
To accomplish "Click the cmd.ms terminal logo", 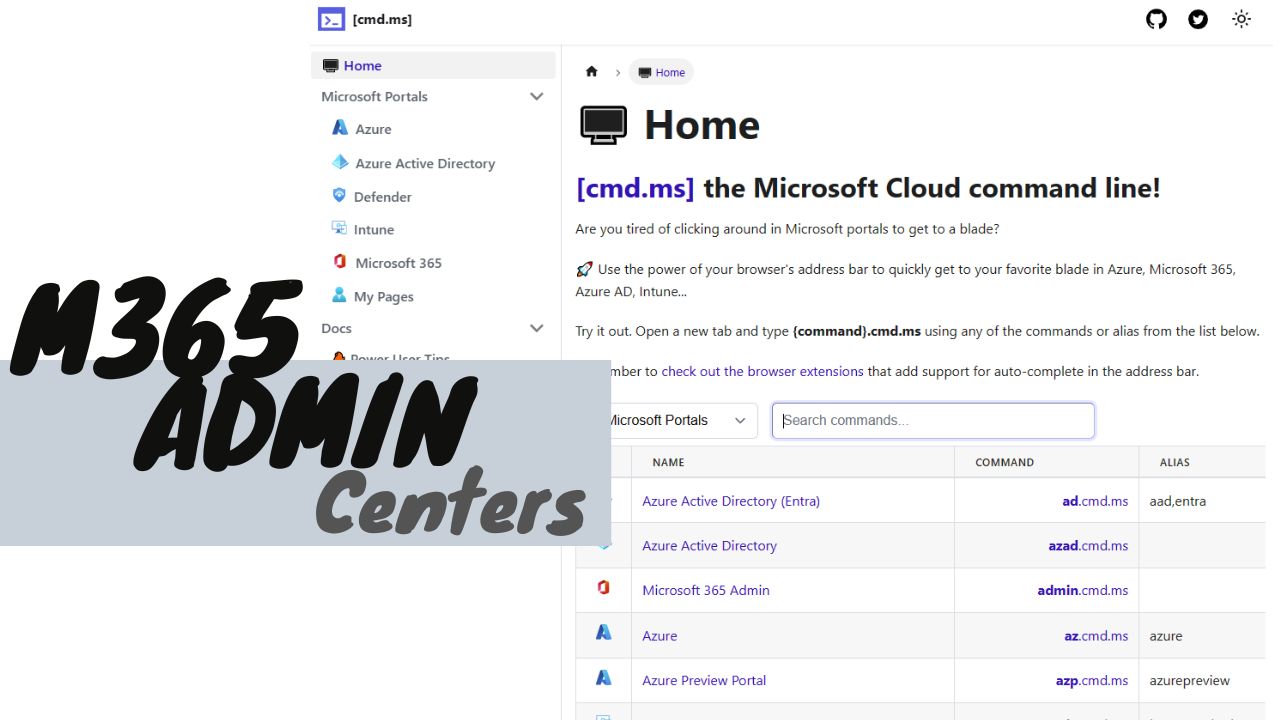I will [x=331, y=18].
